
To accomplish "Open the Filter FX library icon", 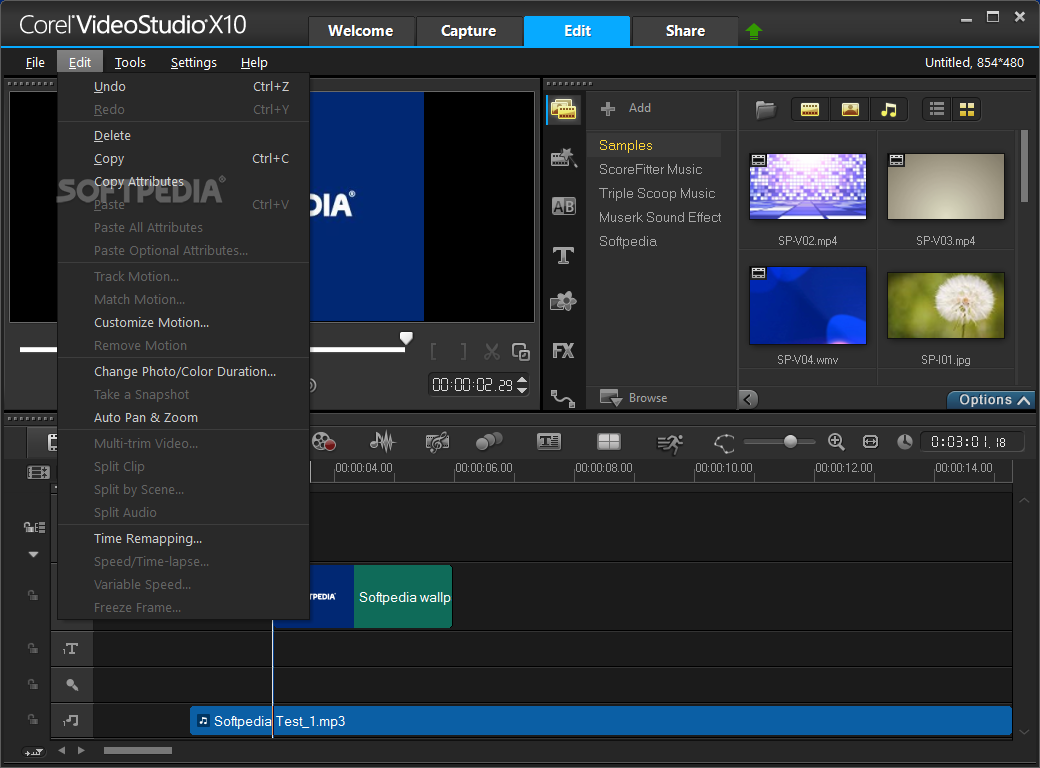I will pos(563,351).
